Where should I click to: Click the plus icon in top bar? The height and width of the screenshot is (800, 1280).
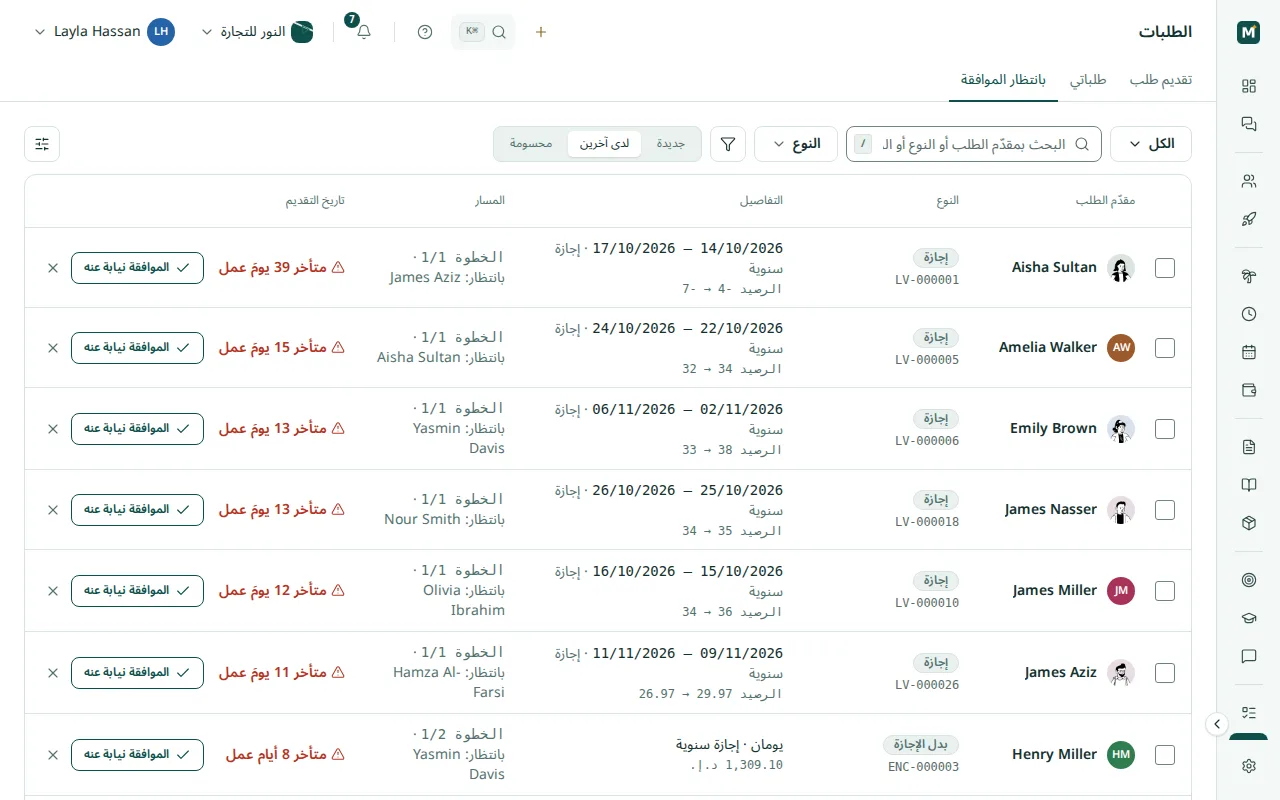coord(541,32)
